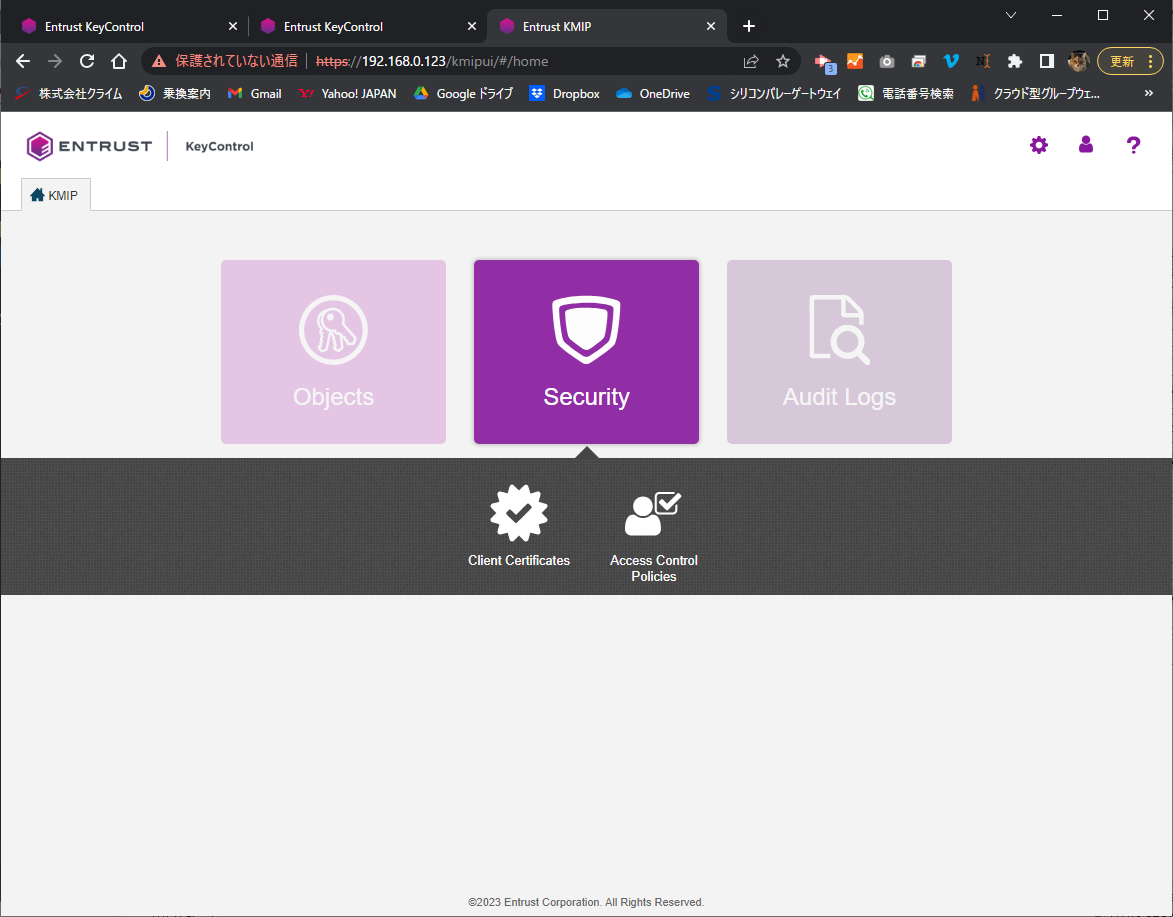
Task: Open Client Certificates
Action: [519, 526]
